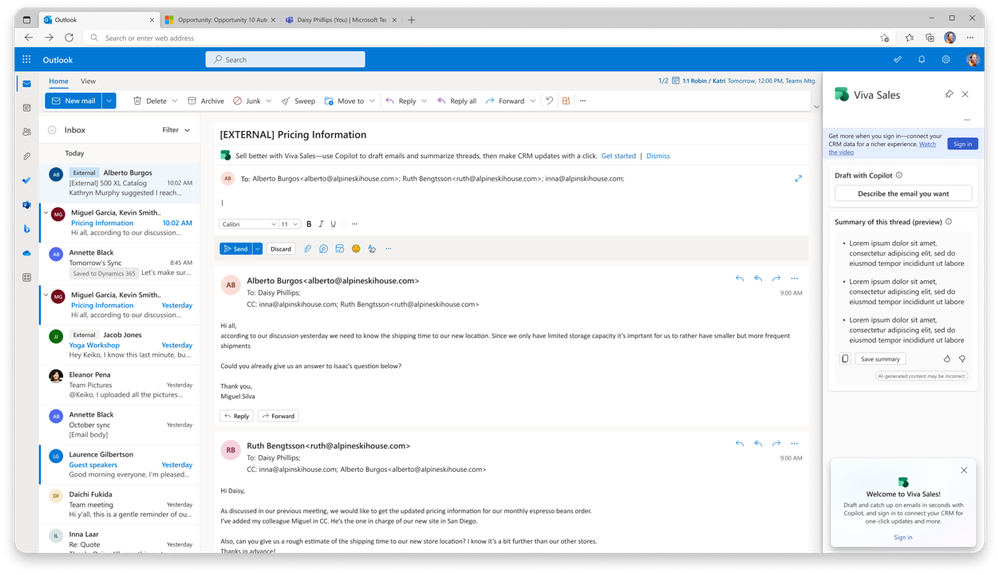Viewport: 999px width, 575px height.
Task: Give thumbs up to the summary
Action: click(x=947, y=359)
